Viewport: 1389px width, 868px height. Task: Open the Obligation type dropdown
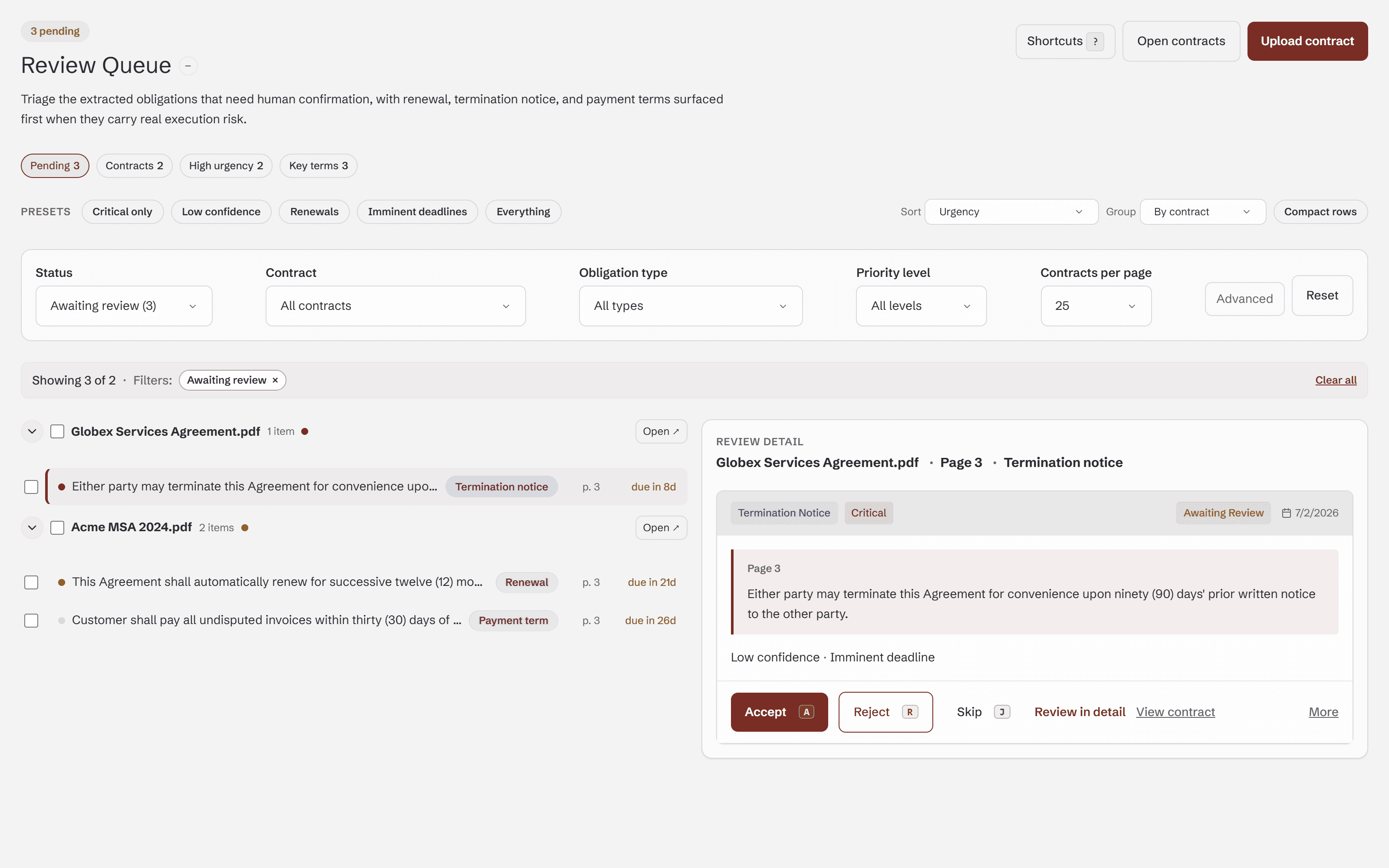(691, 306)
